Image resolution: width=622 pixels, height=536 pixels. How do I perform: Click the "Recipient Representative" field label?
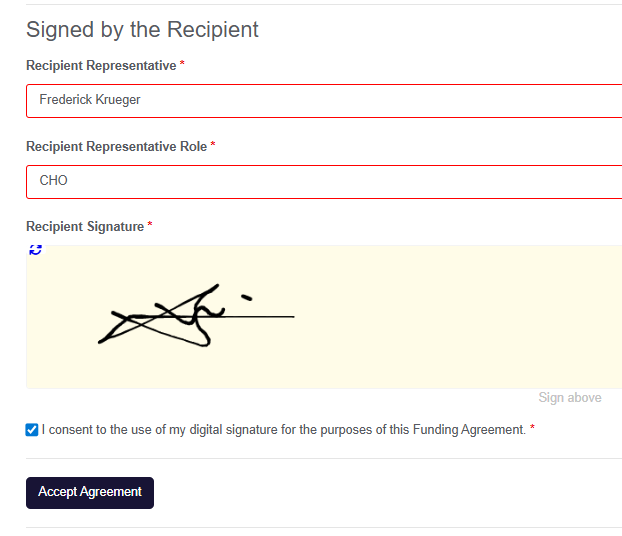(101, 65)
